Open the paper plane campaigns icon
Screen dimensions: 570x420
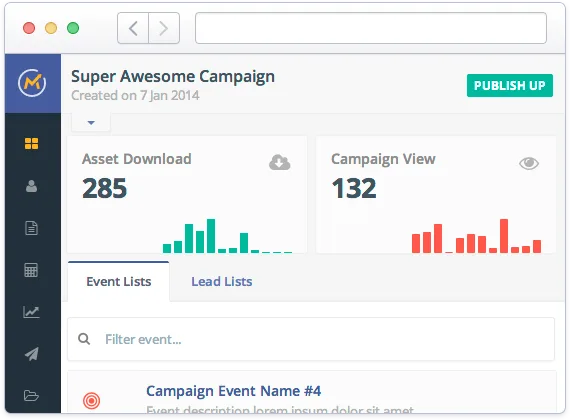click(32, 354)
